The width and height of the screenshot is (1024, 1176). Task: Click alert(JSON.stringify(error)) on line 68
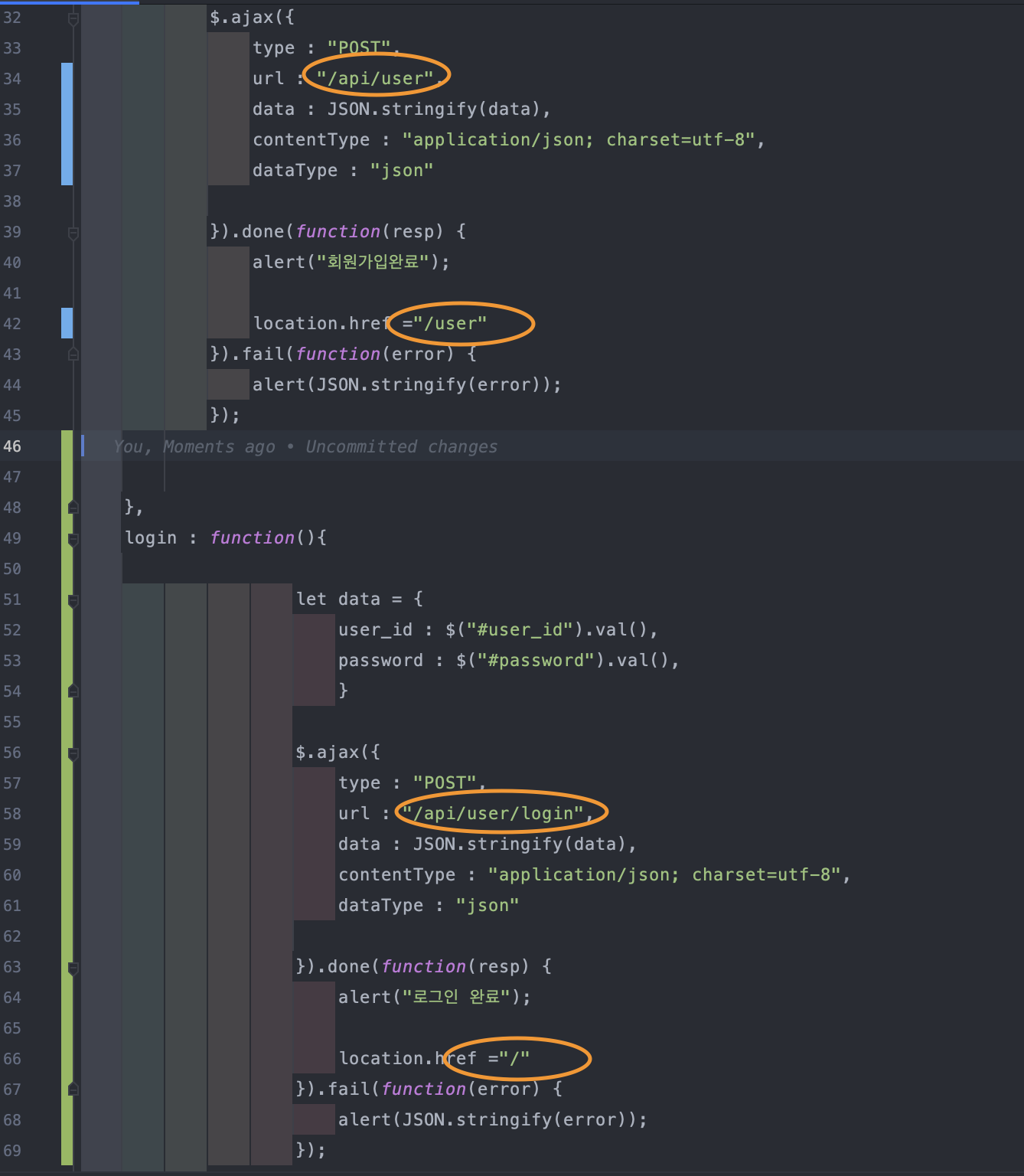point(493,1120)
